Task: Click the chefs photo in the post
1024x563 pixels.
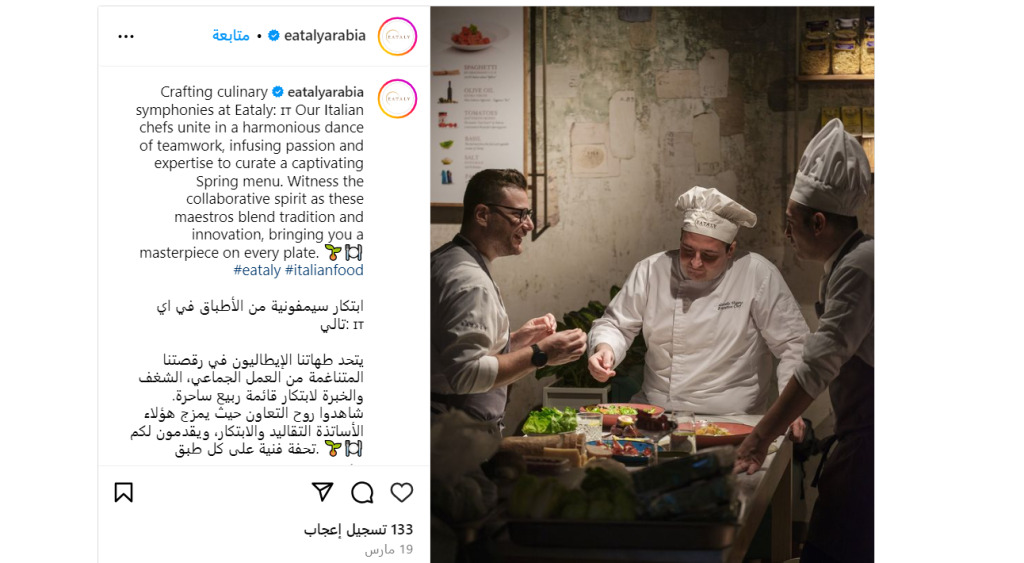Action: point(652,285)
